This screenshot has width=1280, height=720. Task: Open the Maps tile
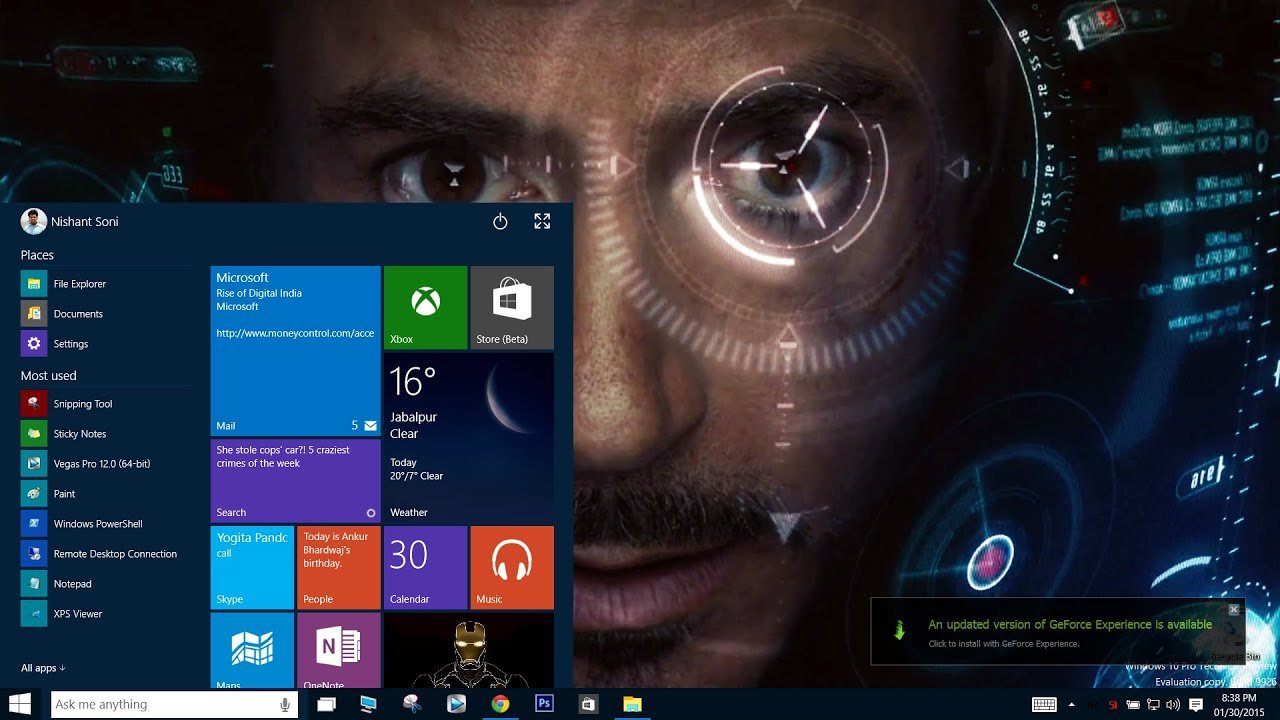coord(252,650)
